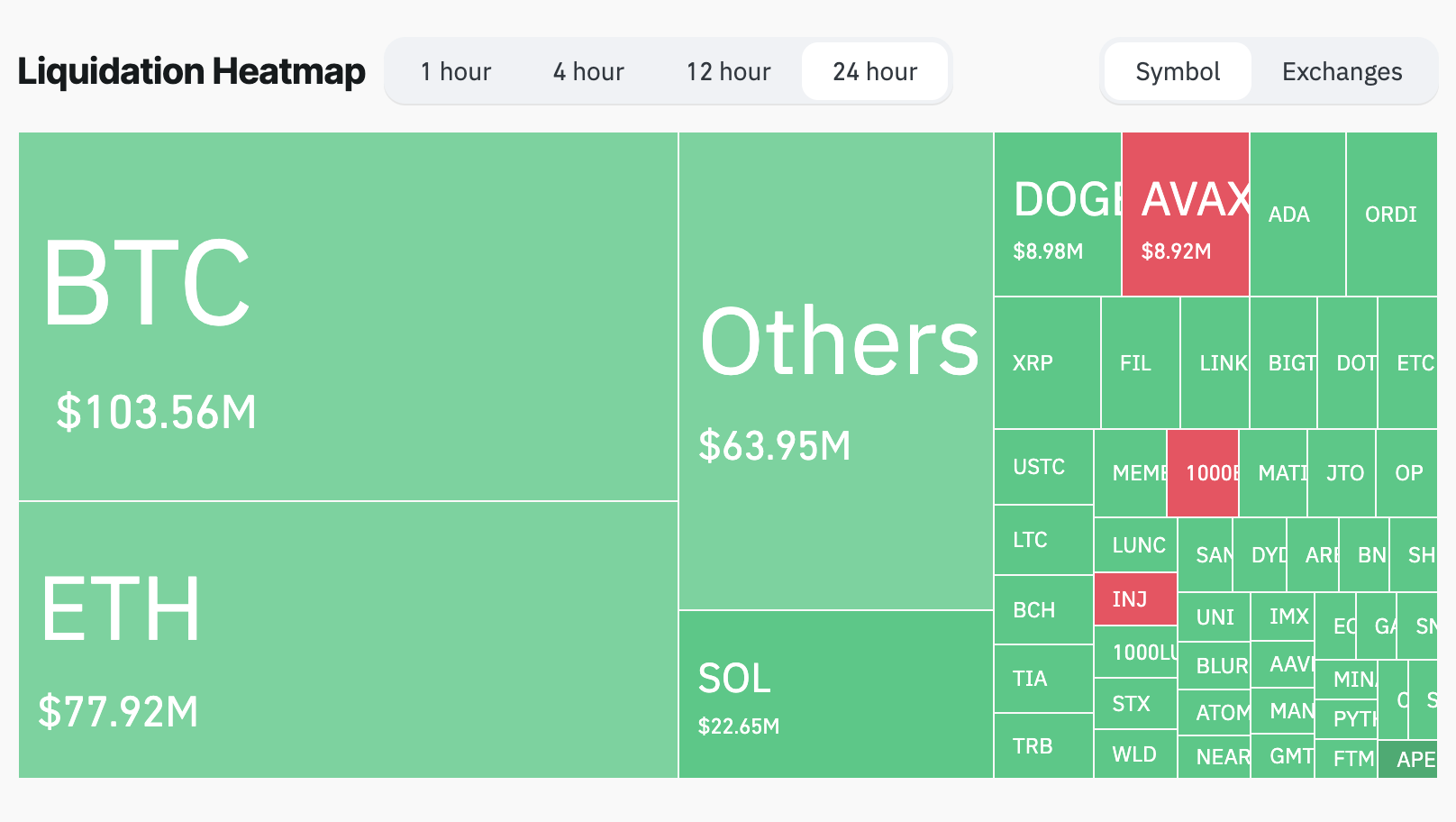Click the FTM heatmap tile
The image size is (1456, 822).
(x=1347, y=759)
